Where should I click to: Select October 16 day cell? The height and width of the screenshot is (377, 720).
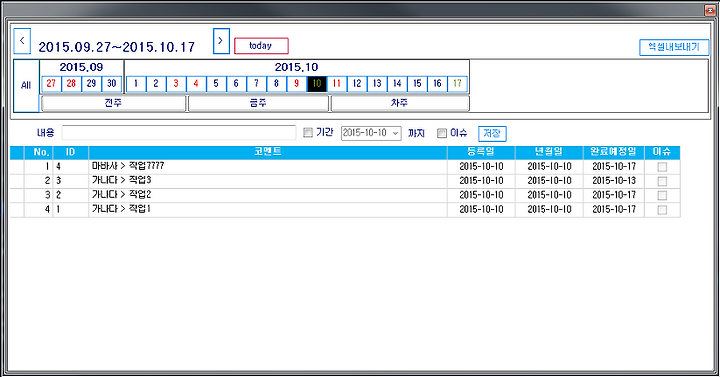tap(438, 84)
